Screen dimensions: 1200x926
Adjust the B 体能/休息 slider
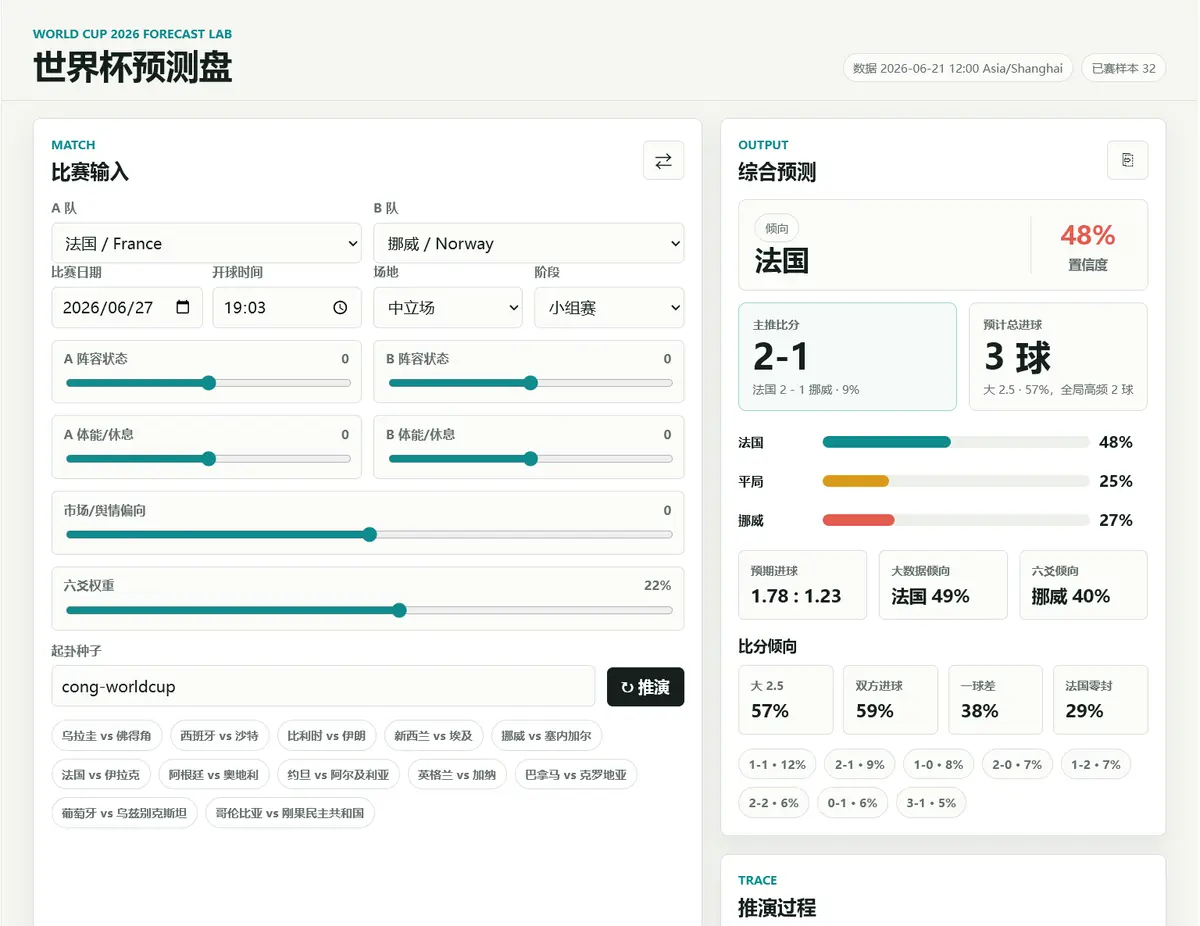click(x=530, y=459)
